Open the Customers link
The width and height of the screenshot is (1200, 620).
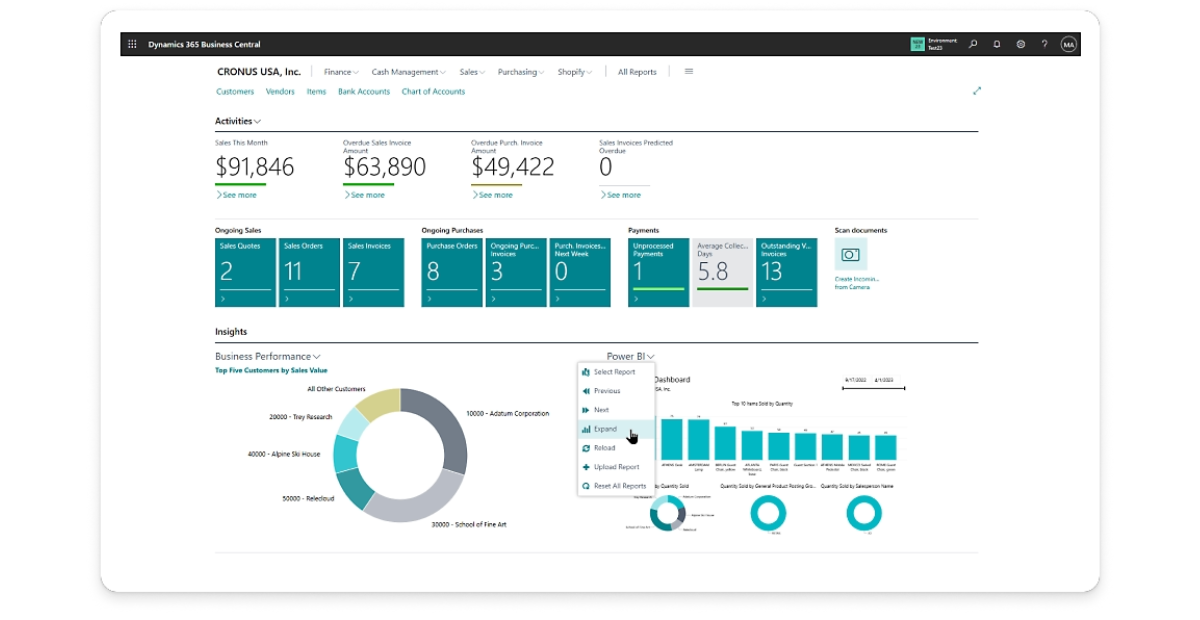pyautogui.click(x=235, y=91)
